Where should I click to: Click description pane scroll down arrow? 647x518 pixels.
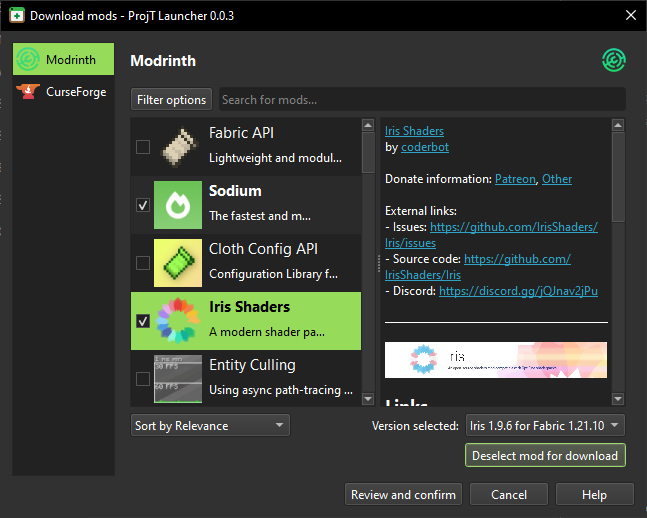[x=618, y=399]
